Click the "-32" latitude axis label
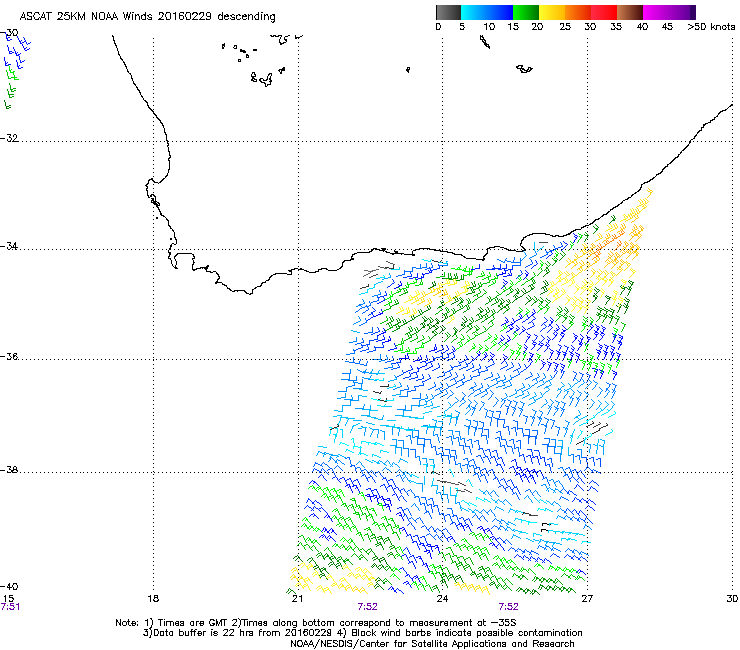This screenshot has height=650, width=740. [10, 138]
